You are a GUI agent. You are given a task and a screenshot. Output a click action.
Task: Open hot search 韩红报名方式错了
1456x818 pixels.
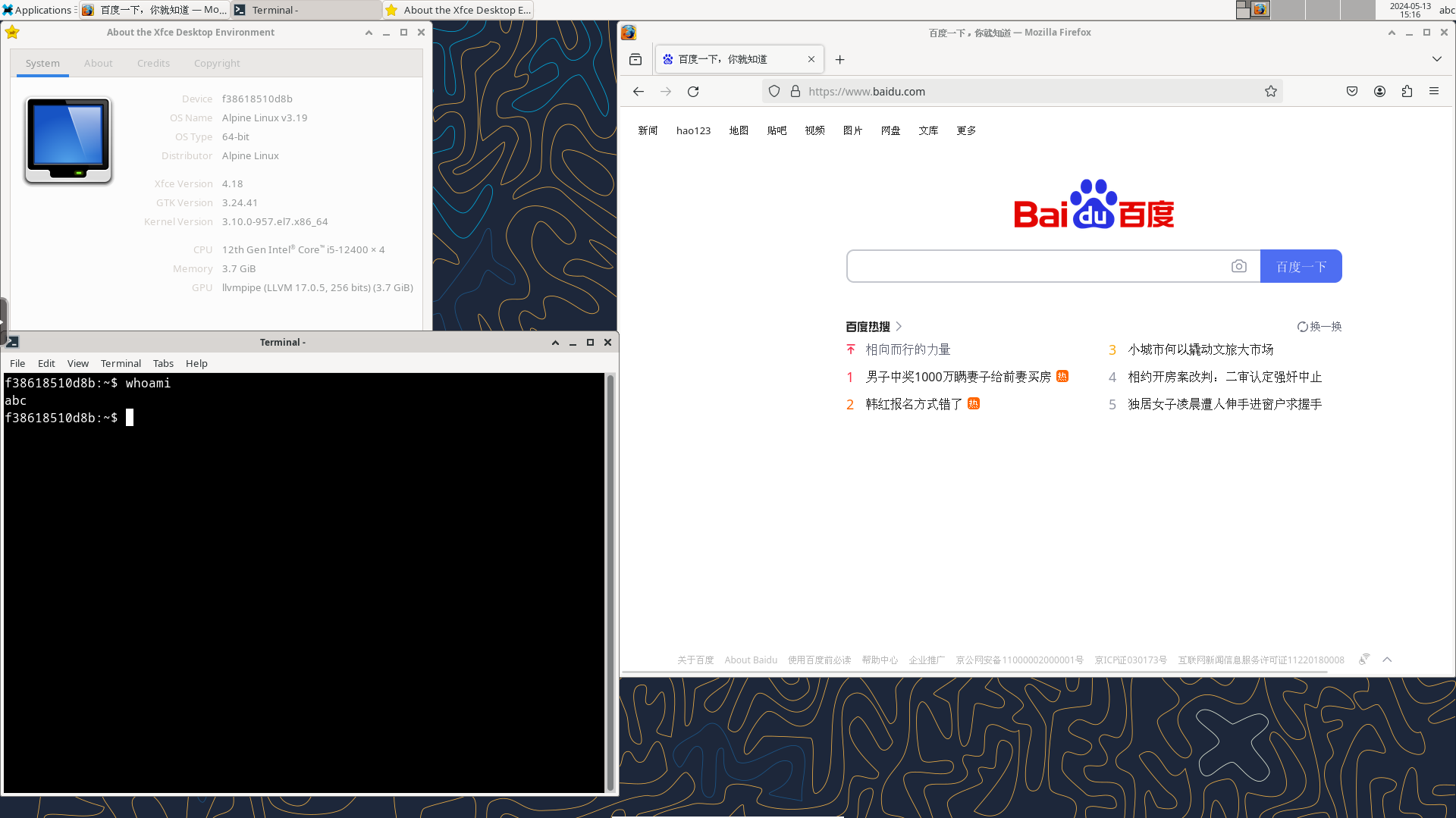pos(914,404)
